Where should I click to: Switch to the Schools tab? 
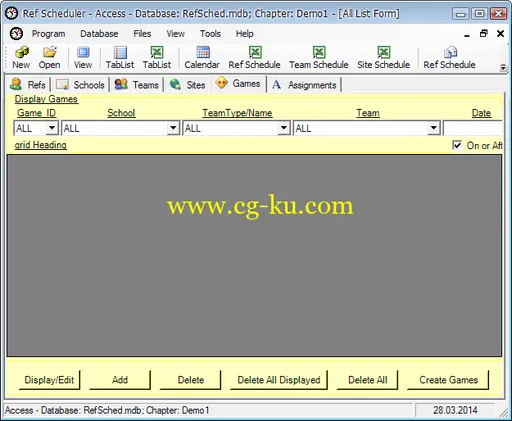tap(80, 85)
